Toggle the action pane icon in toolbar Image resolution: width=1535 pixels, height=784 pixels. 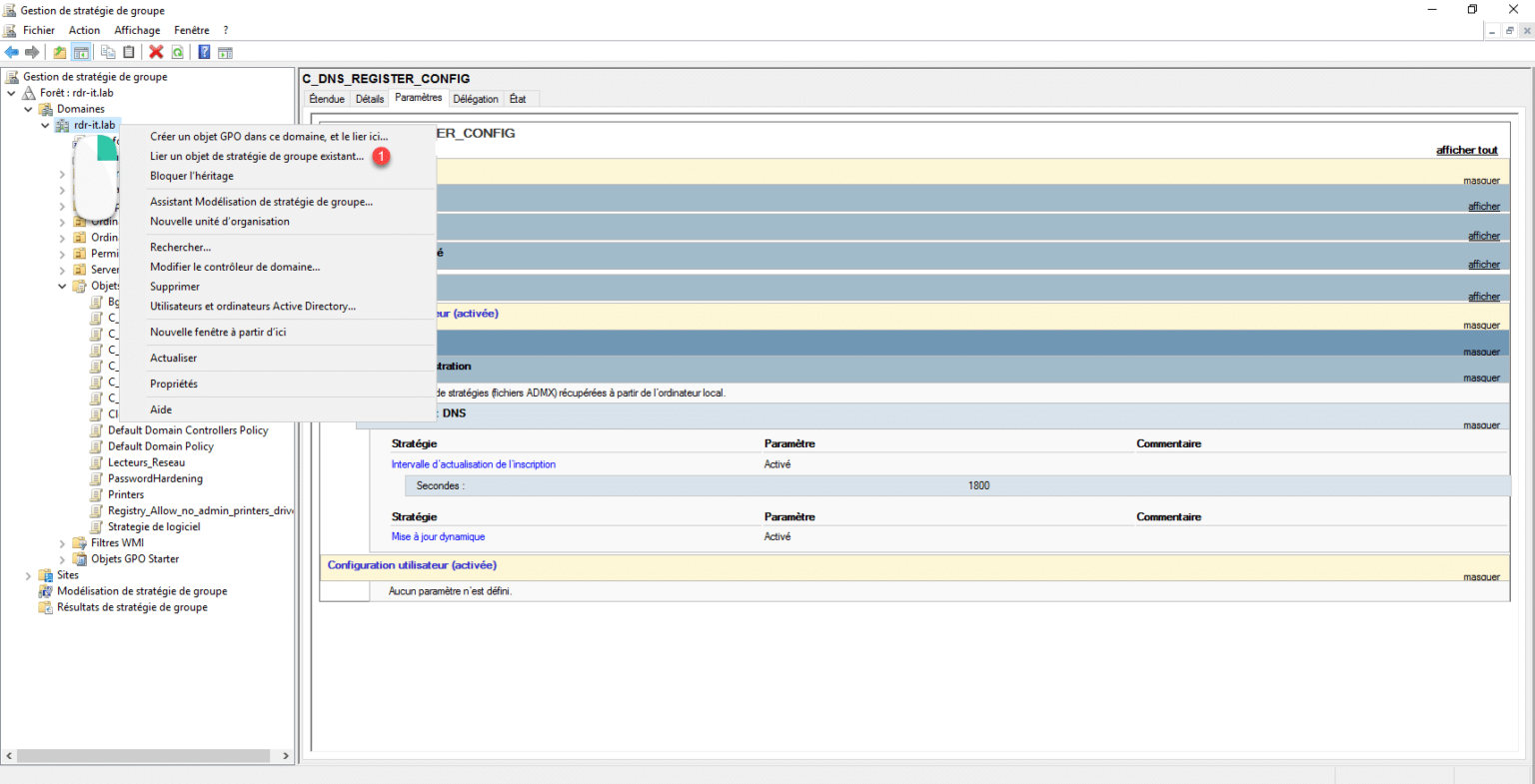pyautogui.click(x=225, y=52)
